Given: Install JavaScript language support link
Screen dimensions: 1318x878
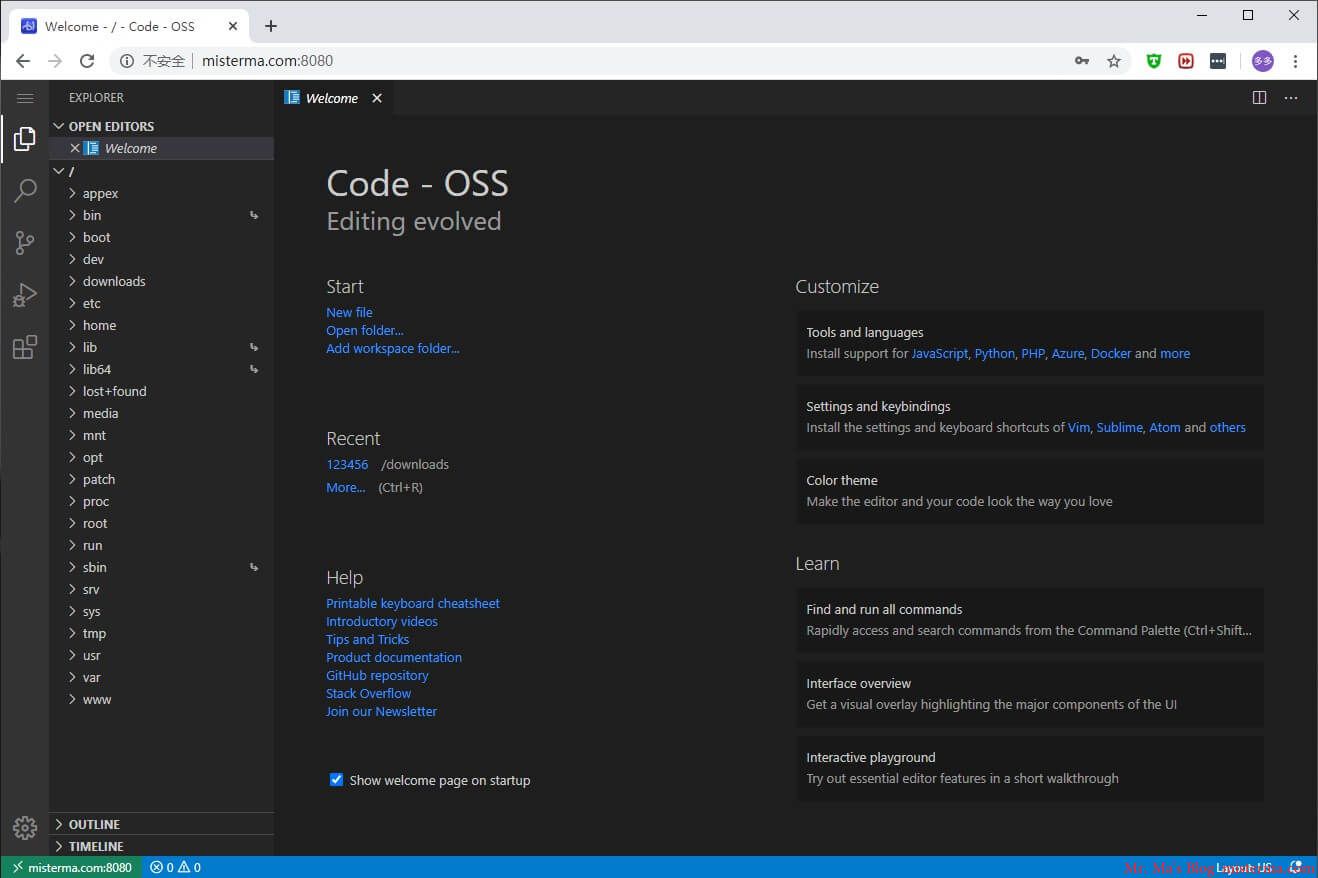Looking at the screenshot, I should (940, 353).
